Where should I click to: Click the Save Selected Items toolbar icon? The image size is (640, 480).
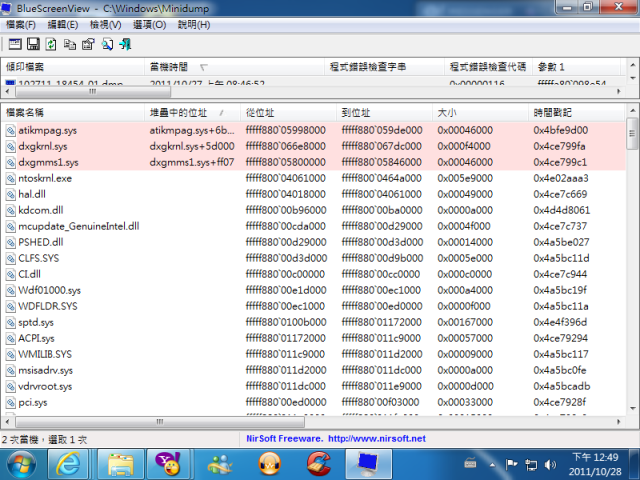[x=33, y=44]
